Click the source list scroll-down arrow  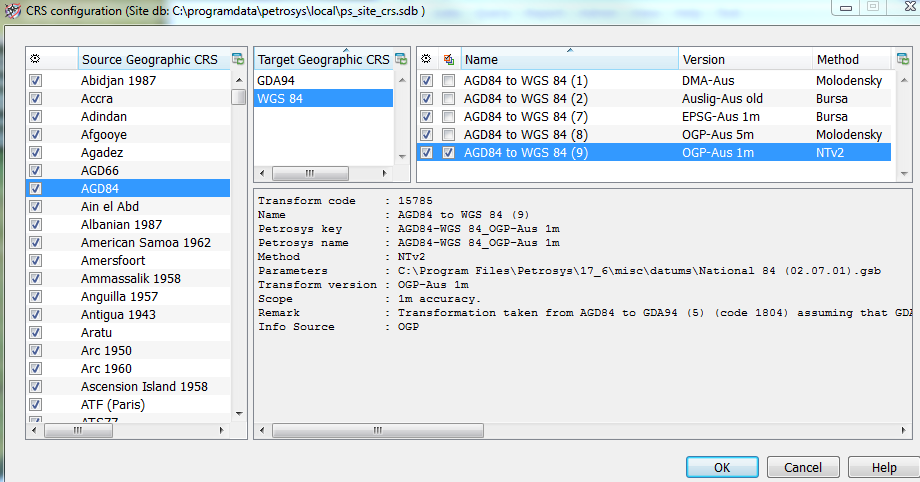(239, 413)
